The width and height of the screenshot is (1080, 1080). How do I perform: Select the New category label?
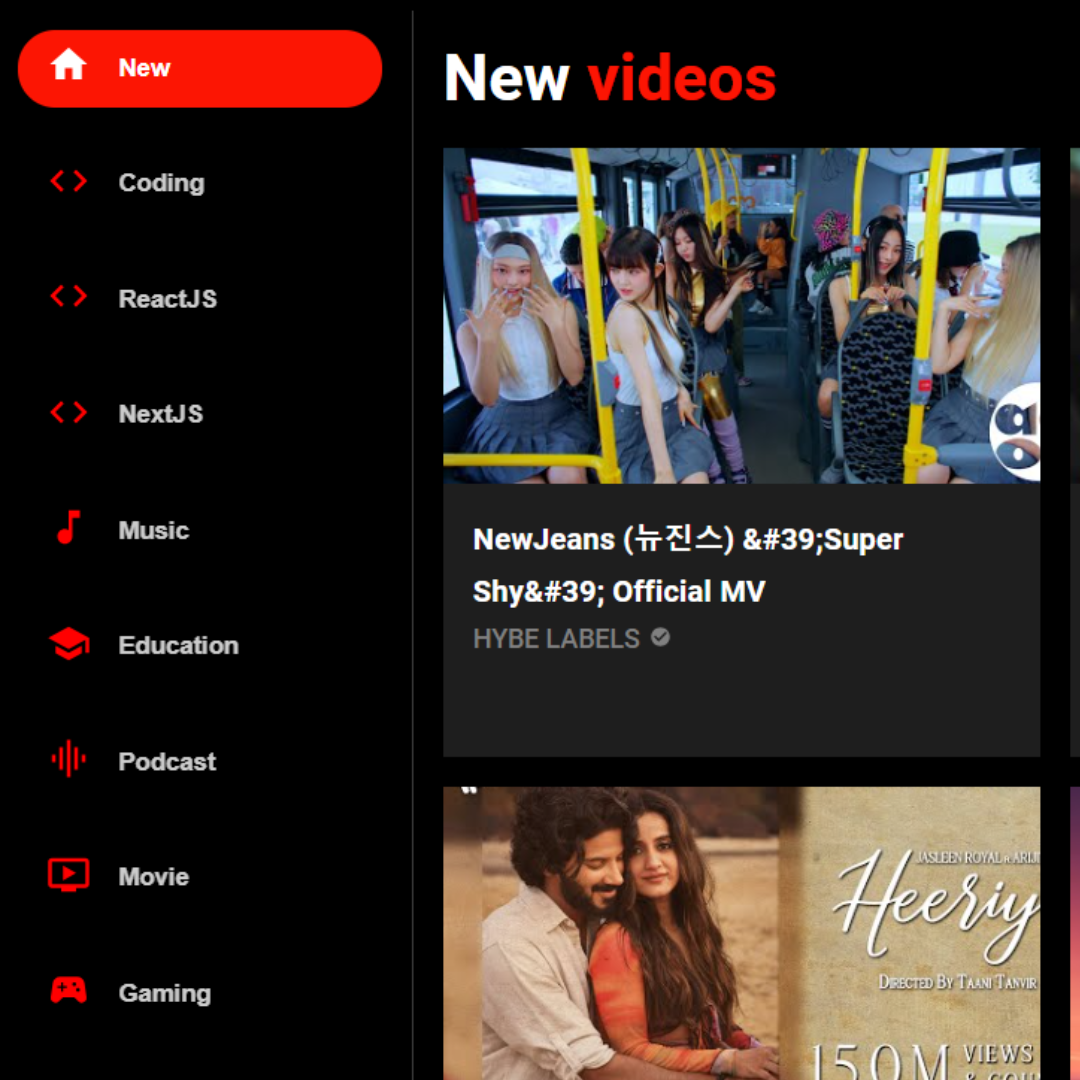coord(144,68)
